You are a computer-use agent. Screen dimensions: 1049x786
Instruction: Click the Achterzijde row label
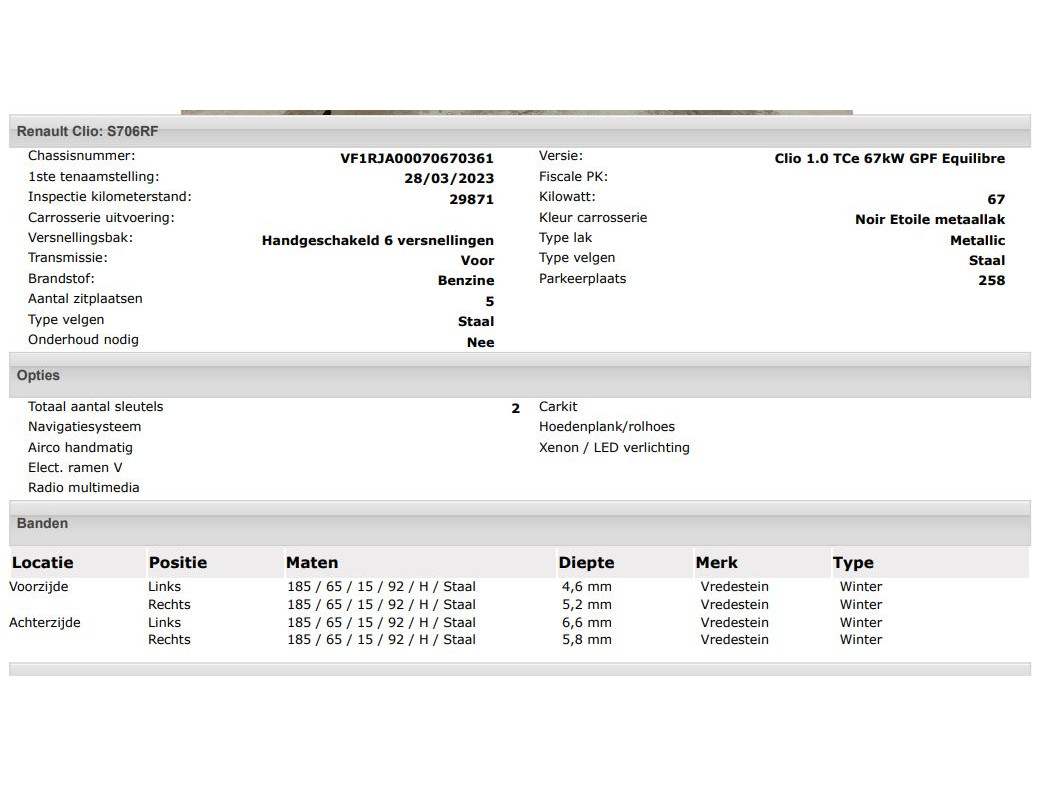[45, 623]
